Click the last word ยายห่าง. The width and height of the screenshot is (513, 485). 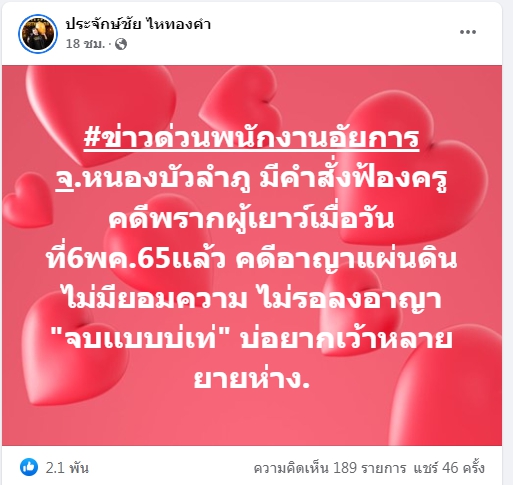[252, 379]
